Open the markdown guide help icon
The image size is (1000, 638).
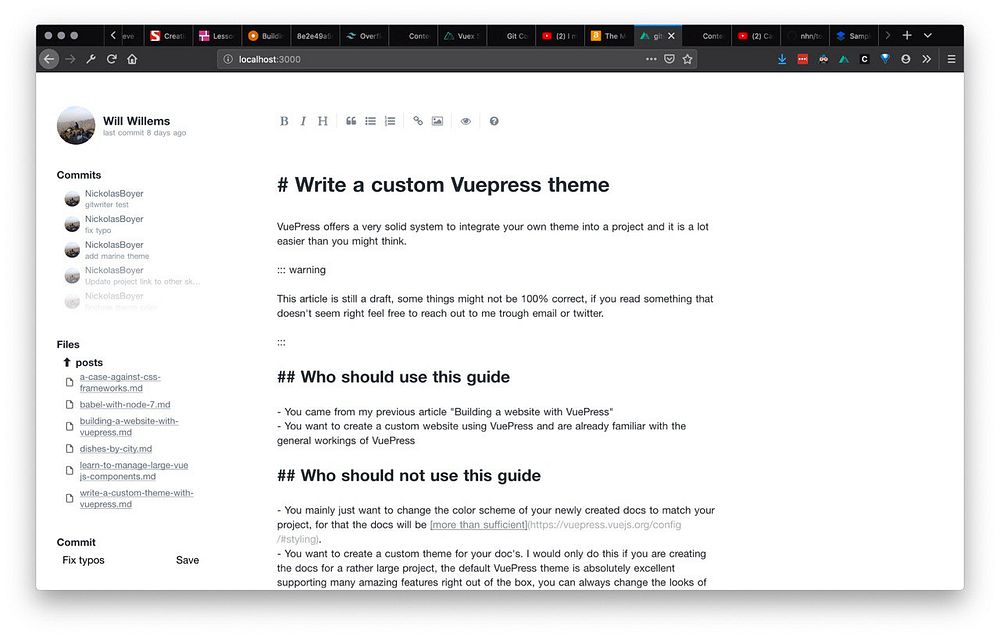(494, 121)
